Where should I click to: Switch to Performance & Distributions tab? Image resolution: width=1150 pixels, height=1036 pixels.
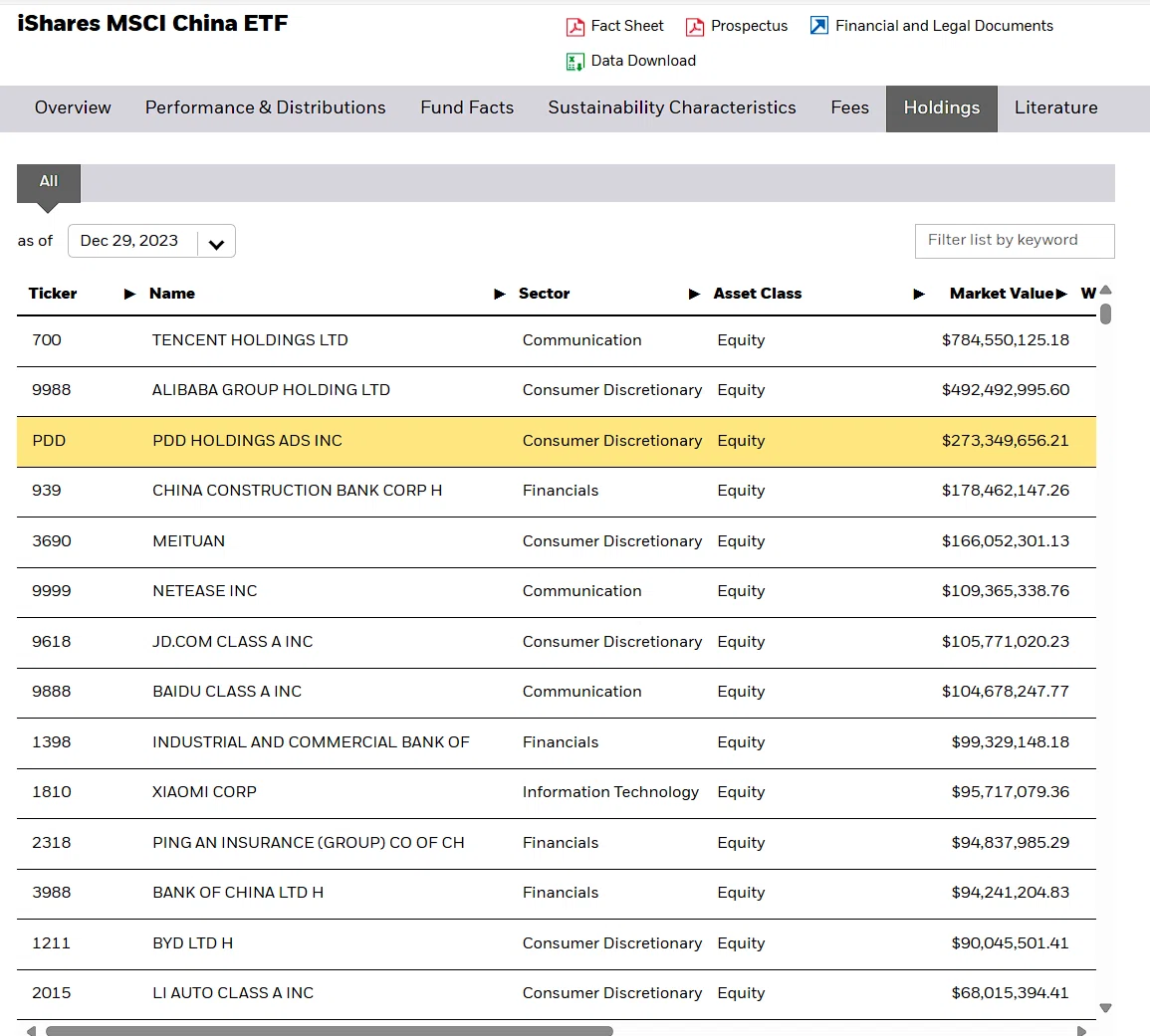[x=266, y=107]
